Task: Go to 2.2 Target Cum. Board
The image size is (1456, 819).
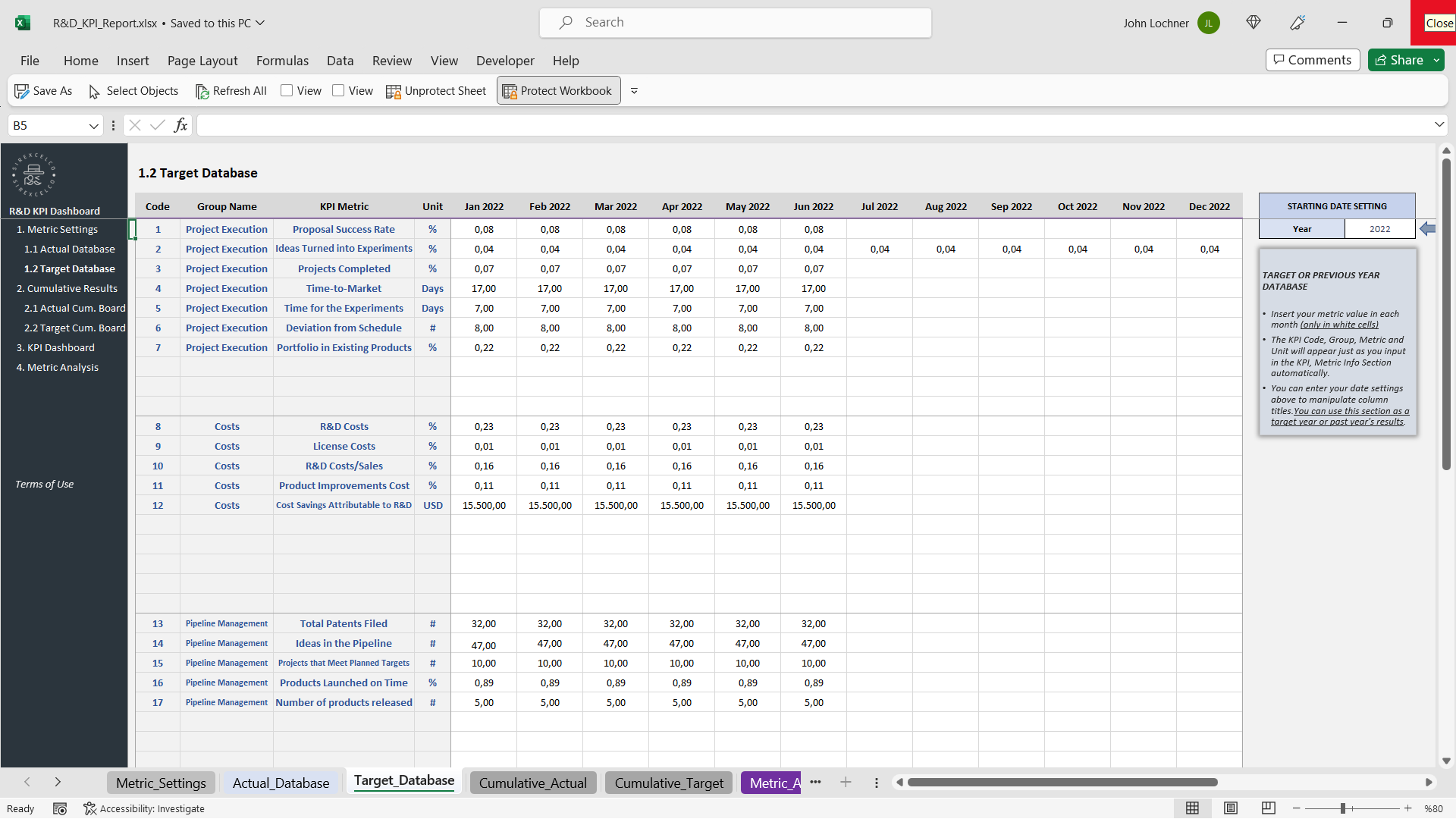Action: (74, 328)
